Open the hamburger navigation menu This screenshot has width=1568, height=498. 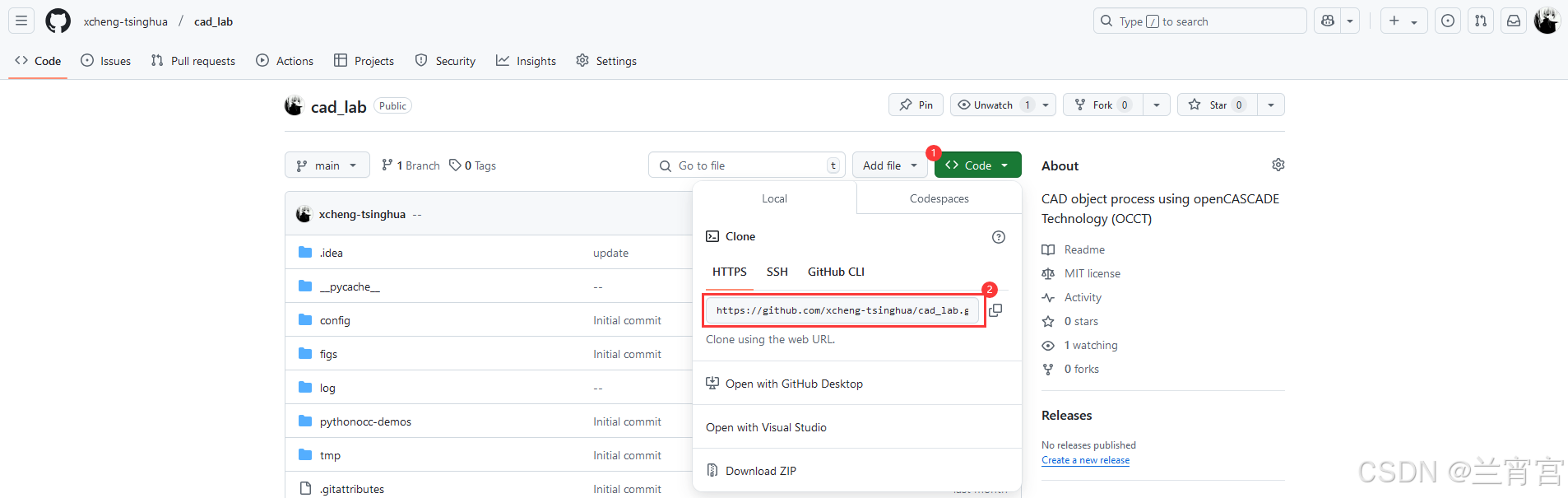(x=21, y=21)
